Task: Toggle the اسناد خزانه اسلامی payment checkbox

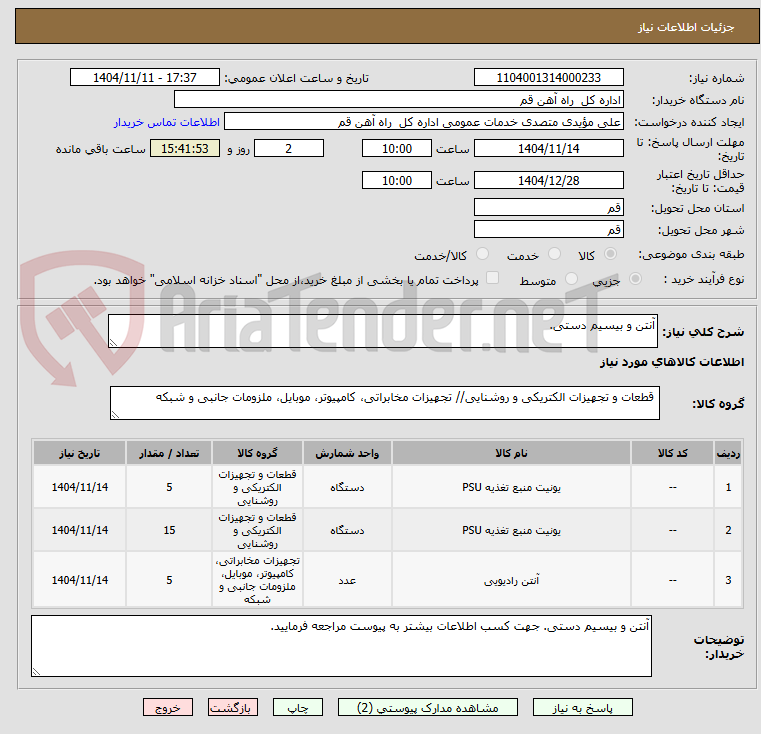Action: point(492,278)
